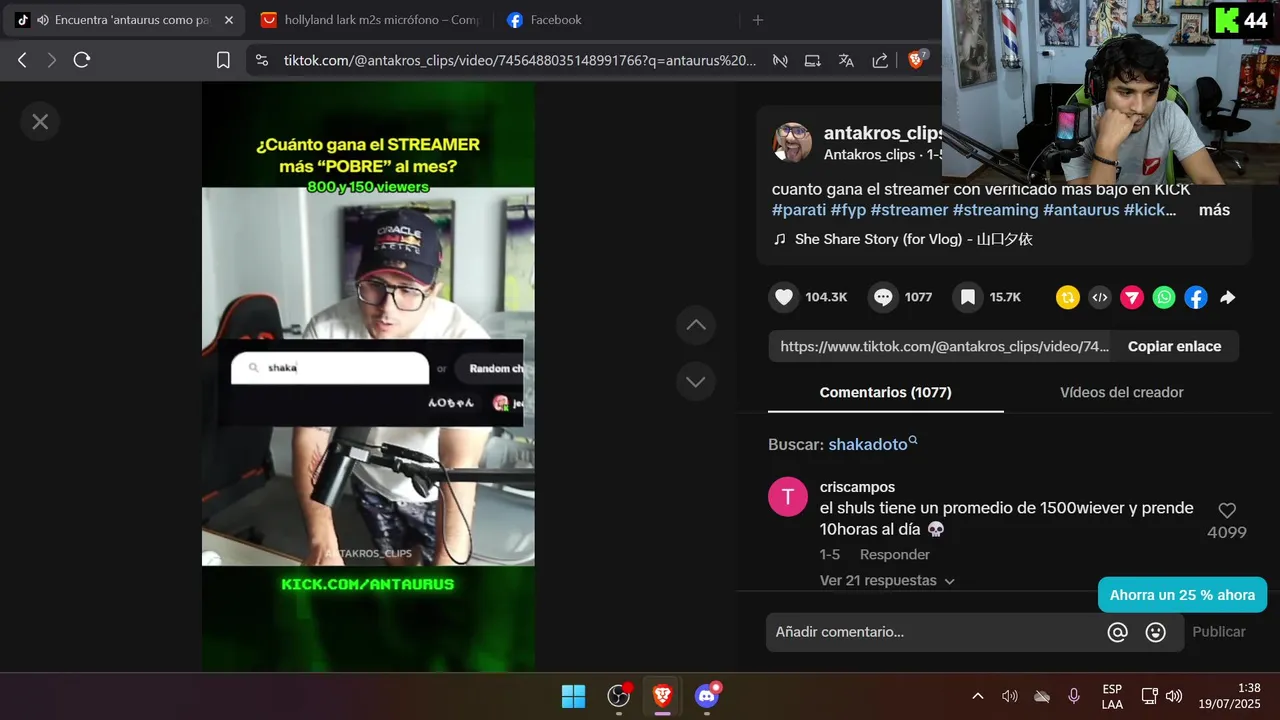
Task: Search for shakadoto link
Action: coord(872,444)
